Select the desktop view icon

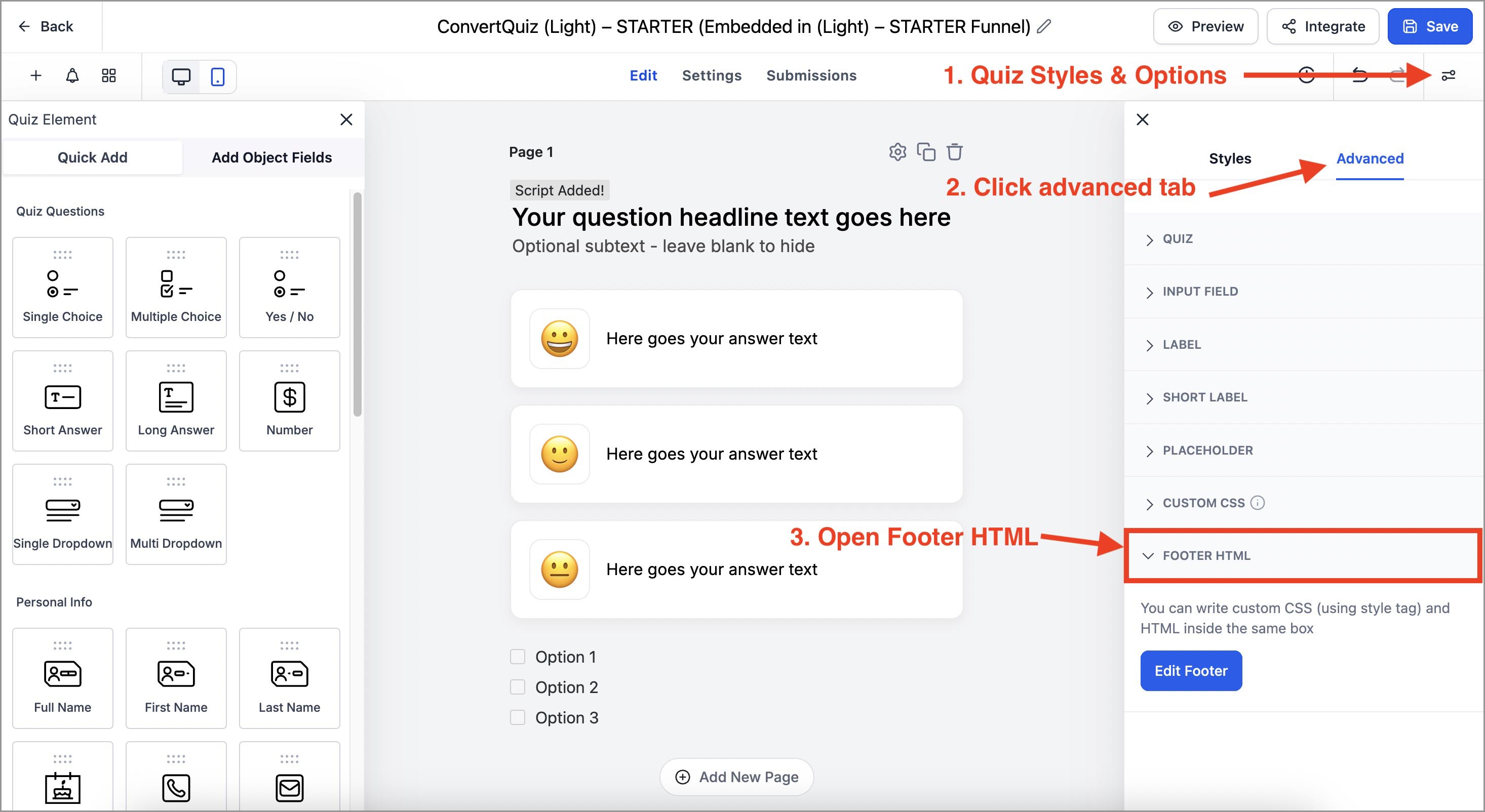click(x=181, y=76)
